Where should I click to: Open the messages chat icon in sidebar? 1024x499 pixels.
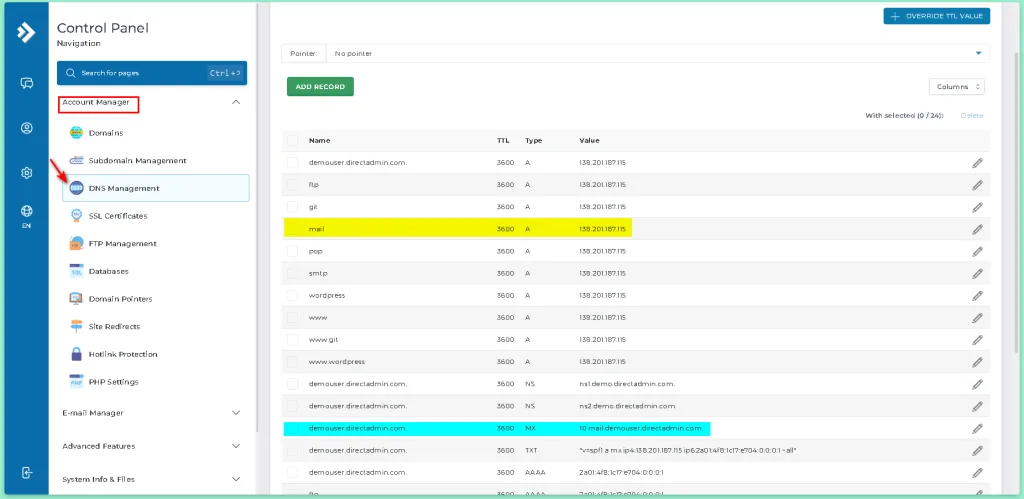(x=27, y=83)
